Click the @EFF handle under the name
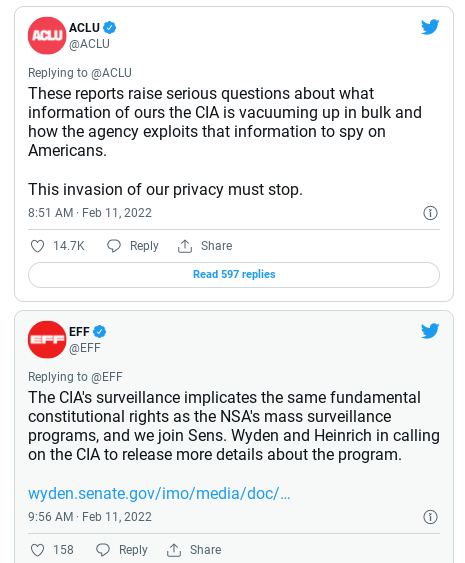The width and height of the screenshot is (465, 563). (85, 348)
